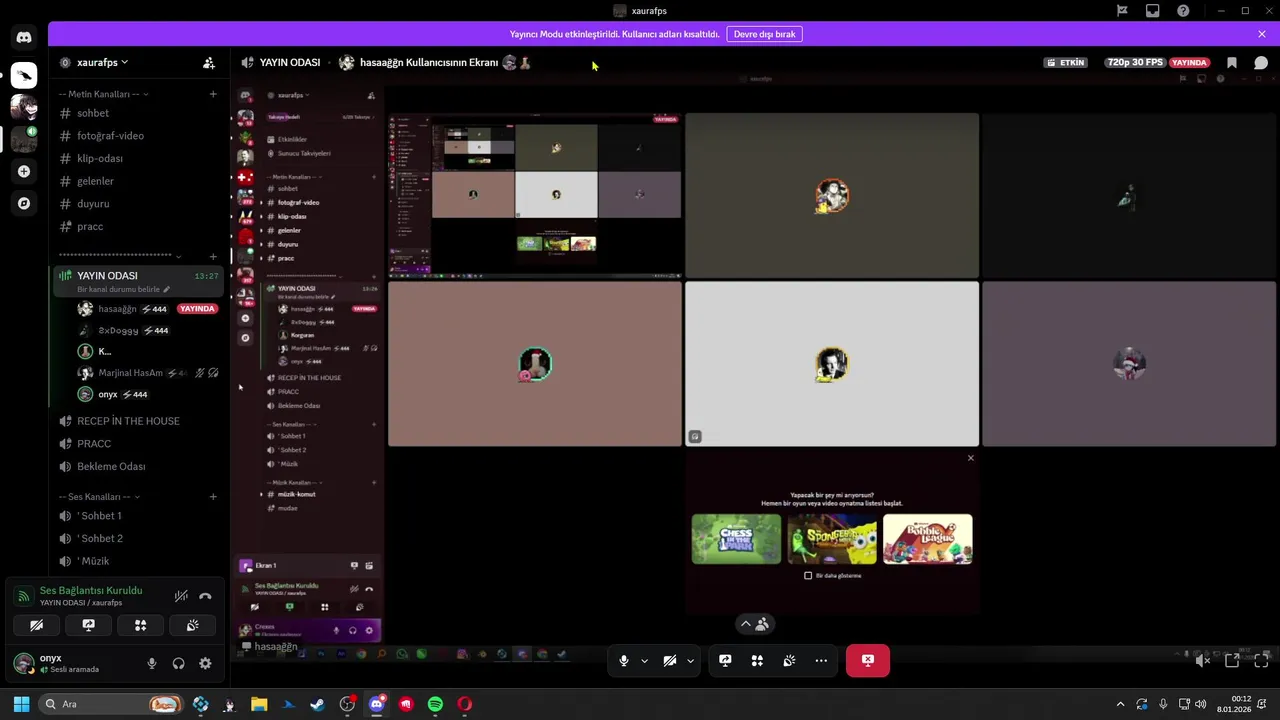Click the add a server plus icon
Viewport: 1280px width, 720px height.
coord(24,171)
